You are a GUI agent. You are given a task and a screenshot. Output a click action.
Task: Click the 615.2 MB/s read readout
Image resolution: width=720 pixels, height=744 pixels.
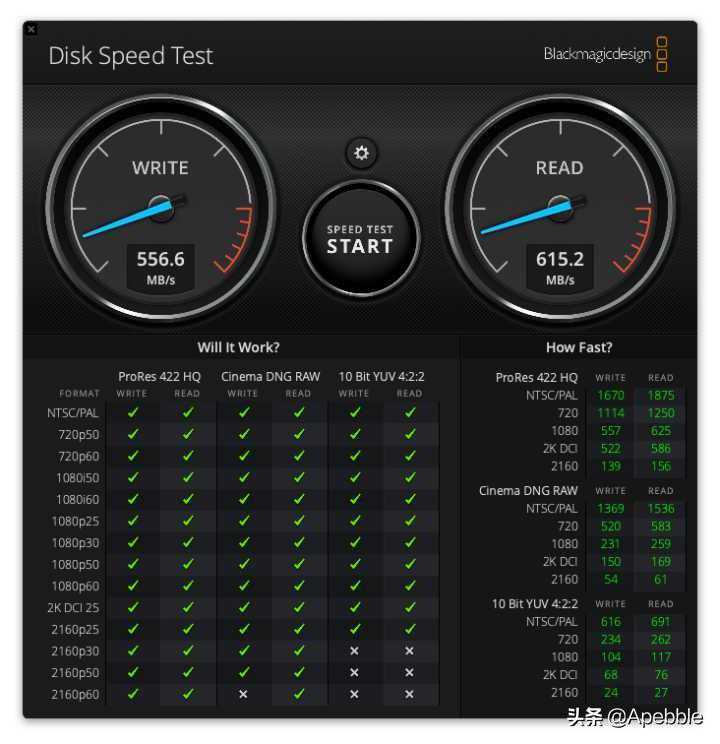[x=560, y=268]
